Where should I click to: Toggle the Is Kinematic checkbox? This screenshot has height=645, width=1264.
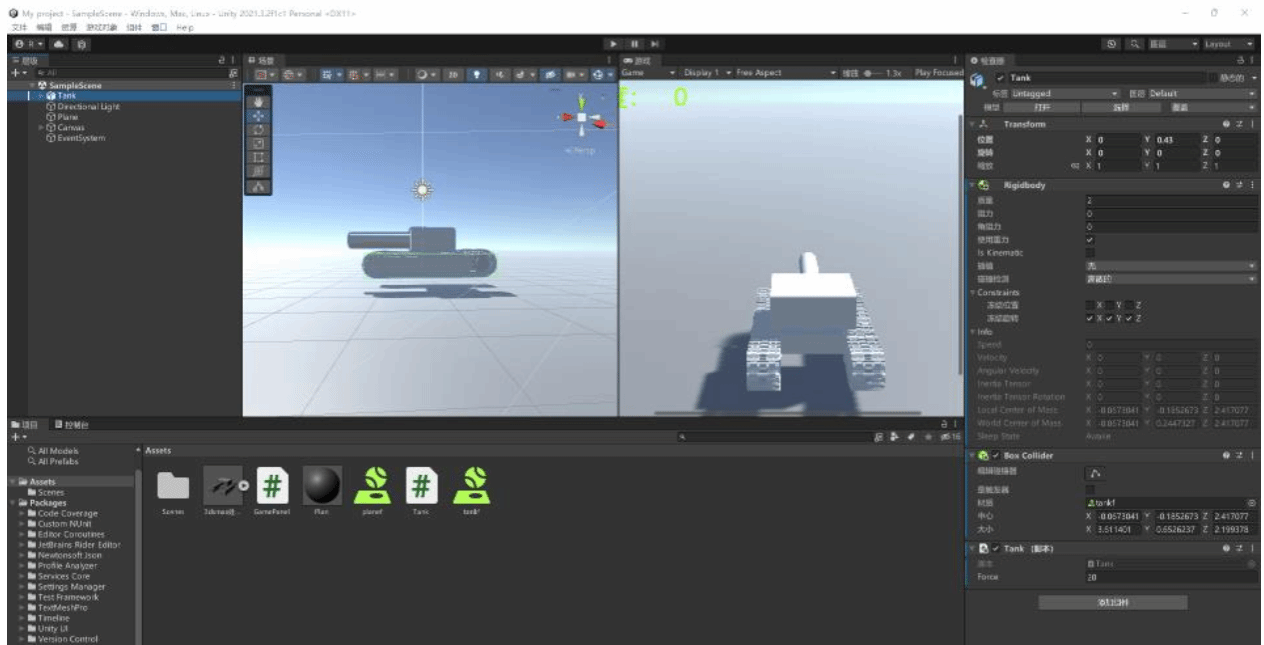pyautogui.click(x=1090, y=253)
